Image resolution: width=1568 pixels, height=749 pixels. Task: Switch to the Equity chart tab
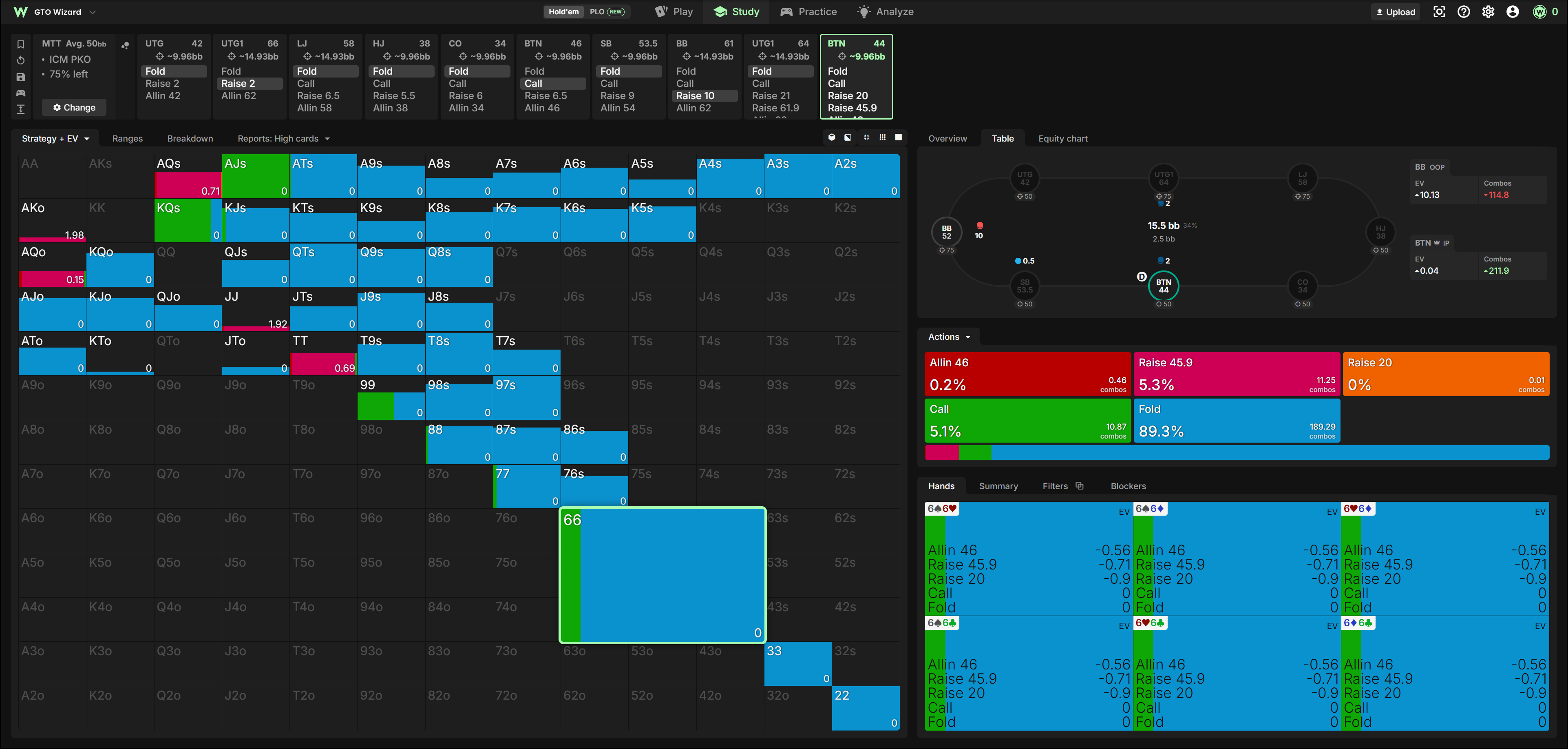point(1063,139)
